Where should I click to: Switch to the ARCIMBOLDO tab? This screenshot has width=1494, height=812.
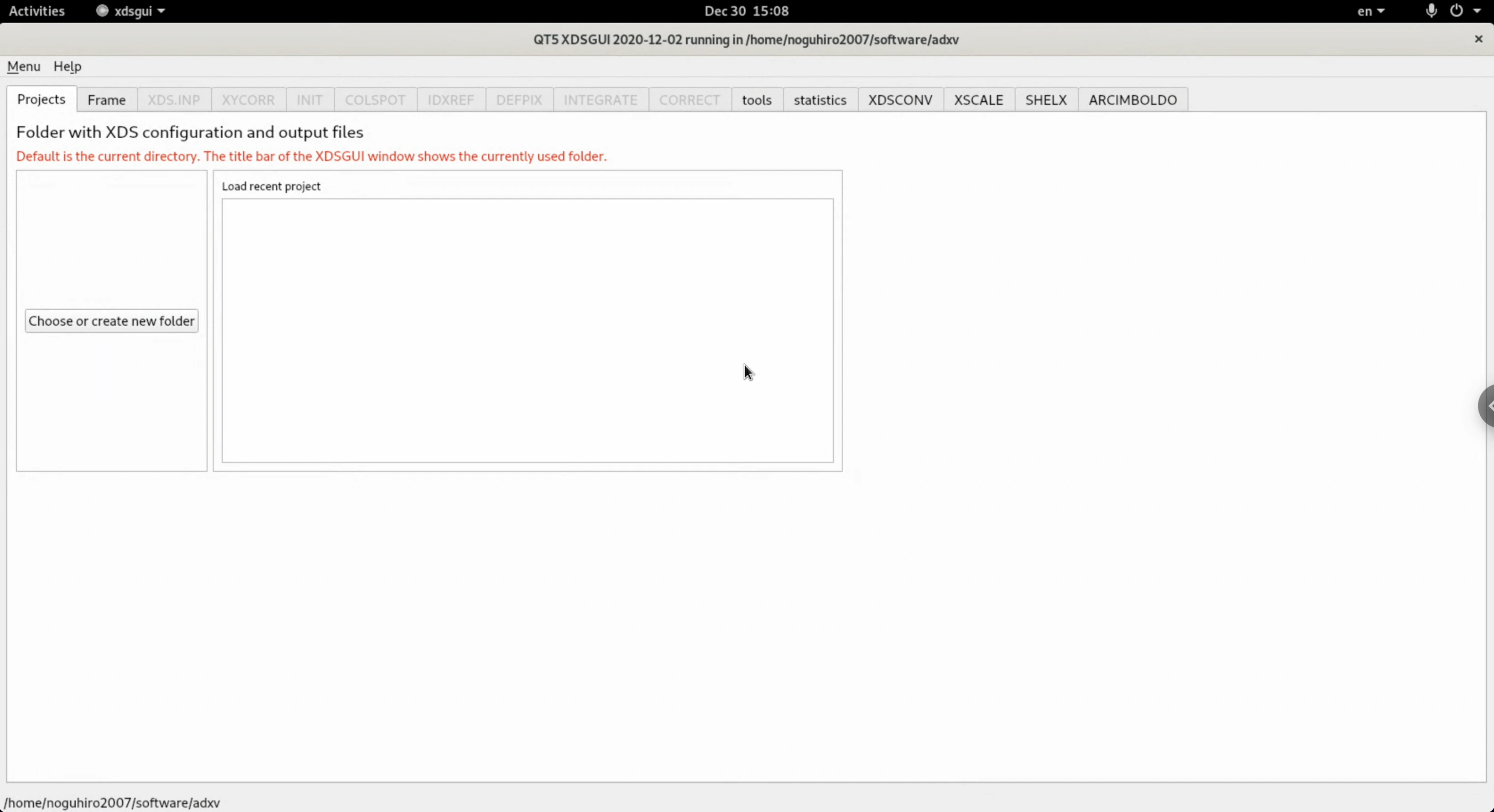pos(1133,100)
